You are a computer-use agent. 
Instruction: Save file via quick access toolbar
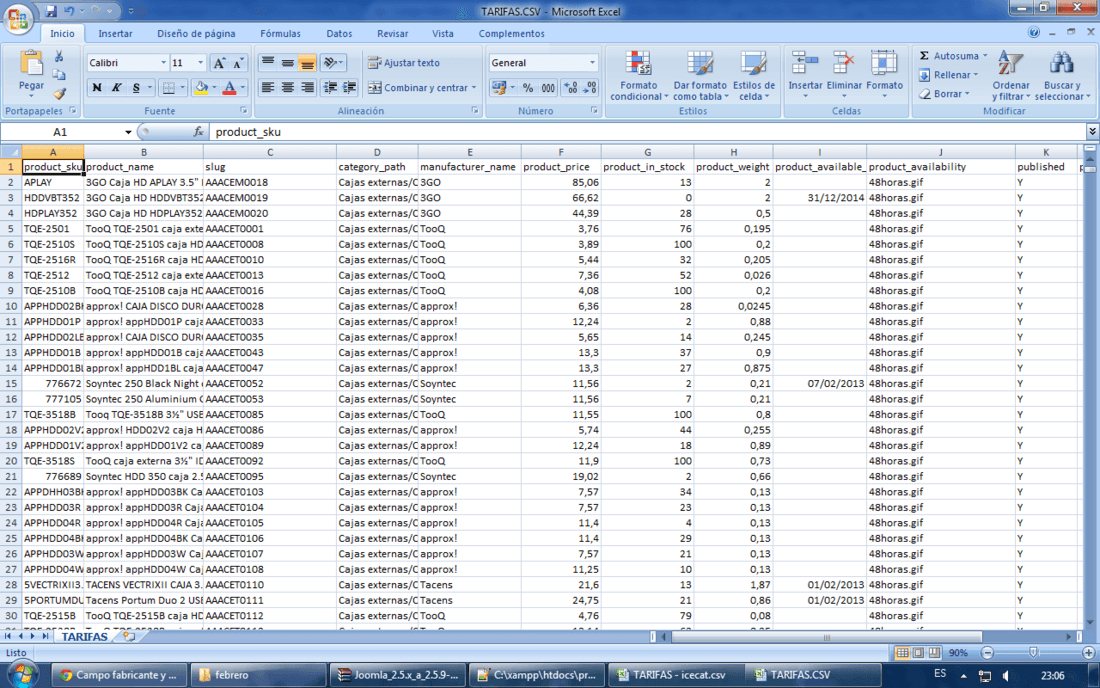click(51, 11)
